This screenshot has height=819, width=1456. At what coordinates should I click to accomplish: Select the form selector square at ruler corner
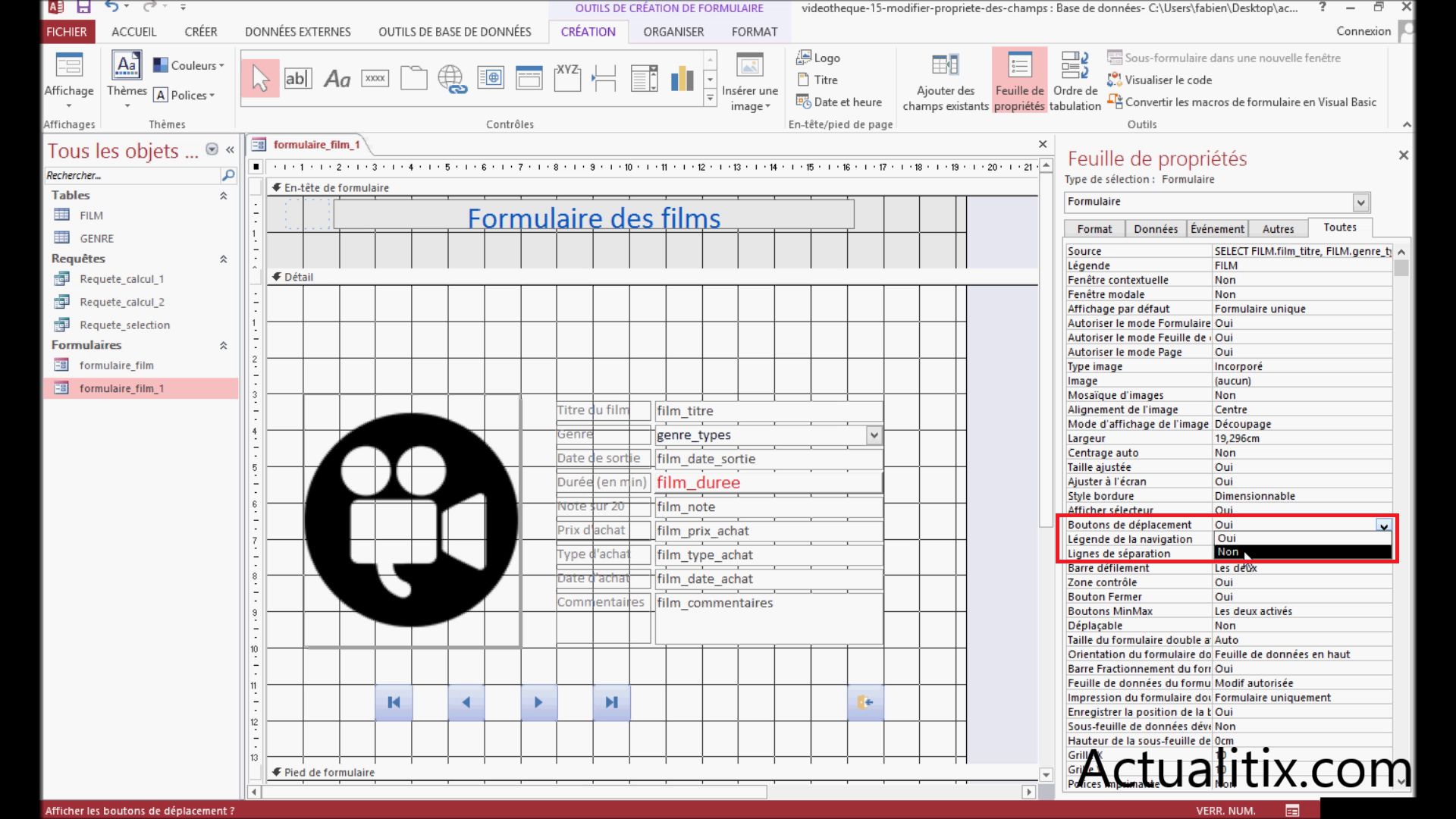point(256,167)
